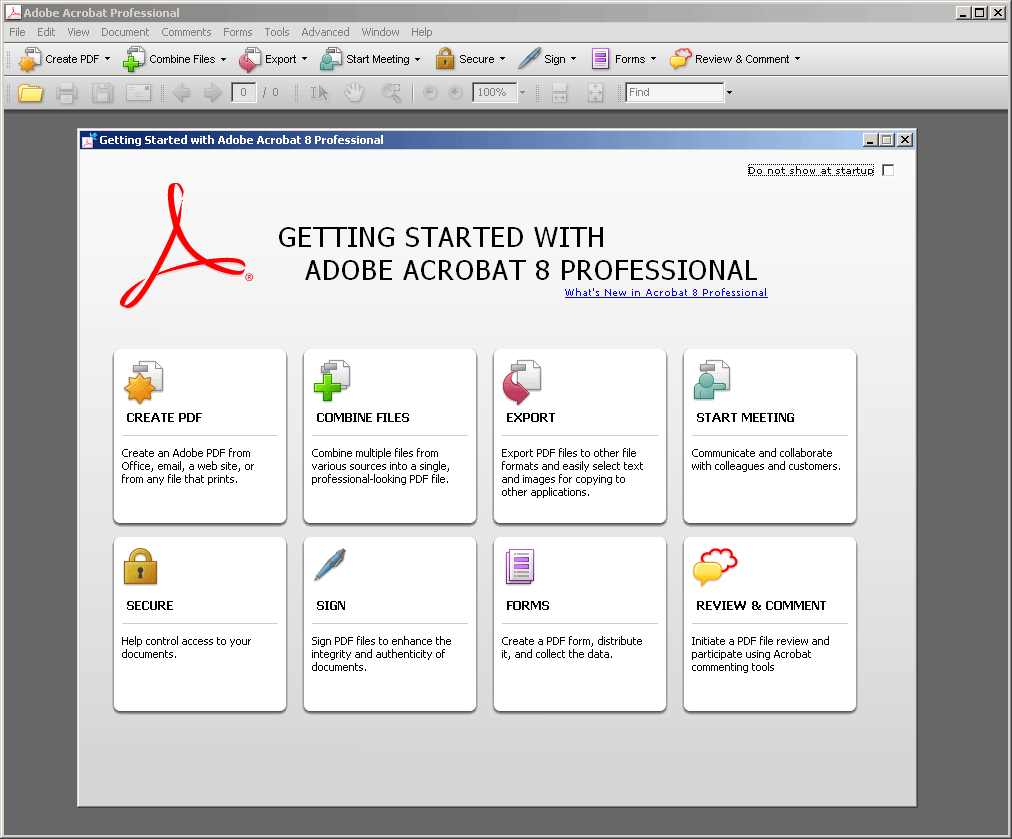This screenshot has height=839, width=1012.
Task: Click the Secure padlock card icon
Action: 141,567
